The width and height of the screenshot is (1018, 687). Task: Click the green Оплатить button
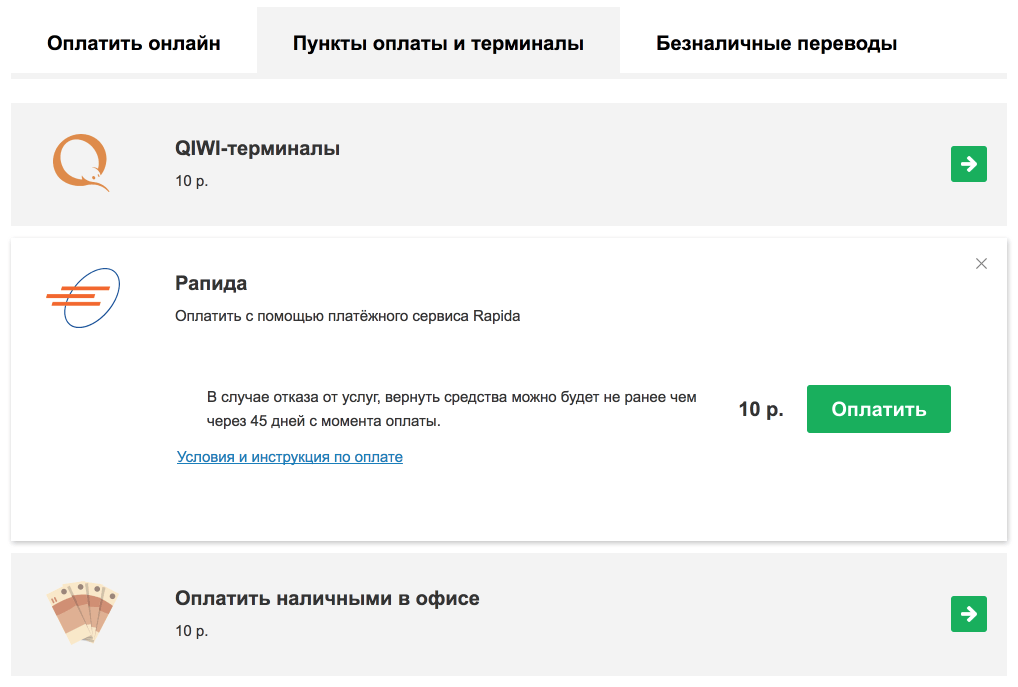point(878,409)
